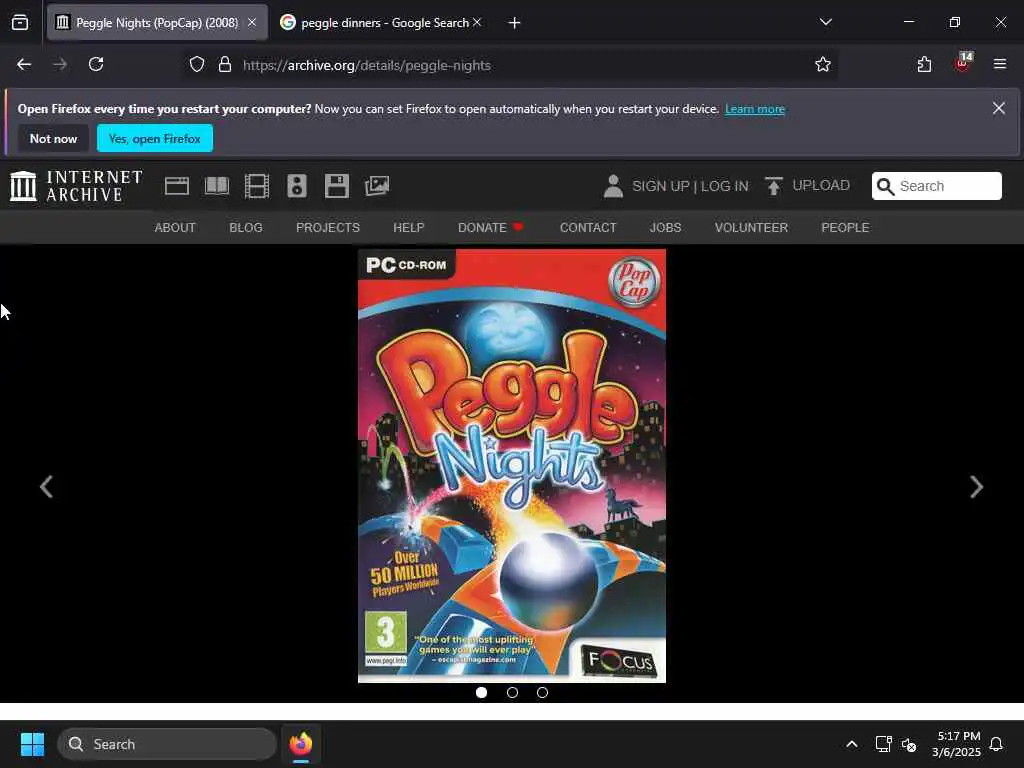
Task: Reload the page with refresh icon
Action: tap(96, 65)
